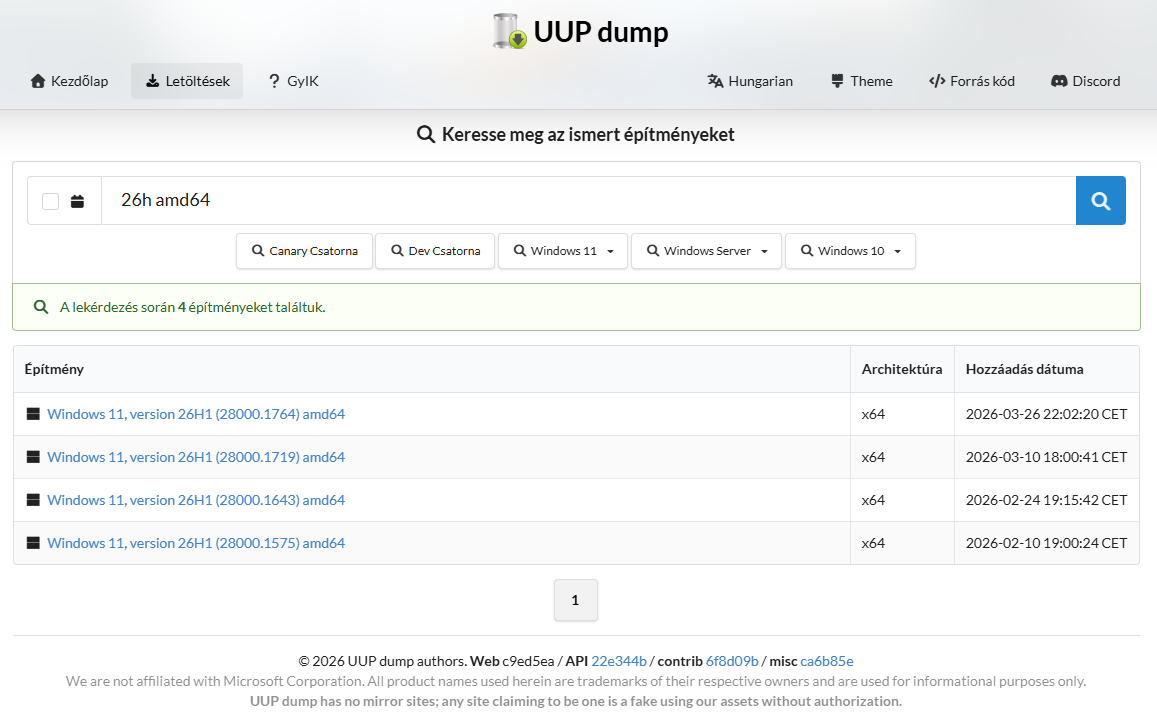Select the Letöltések tab

click(x=187, y=81)
